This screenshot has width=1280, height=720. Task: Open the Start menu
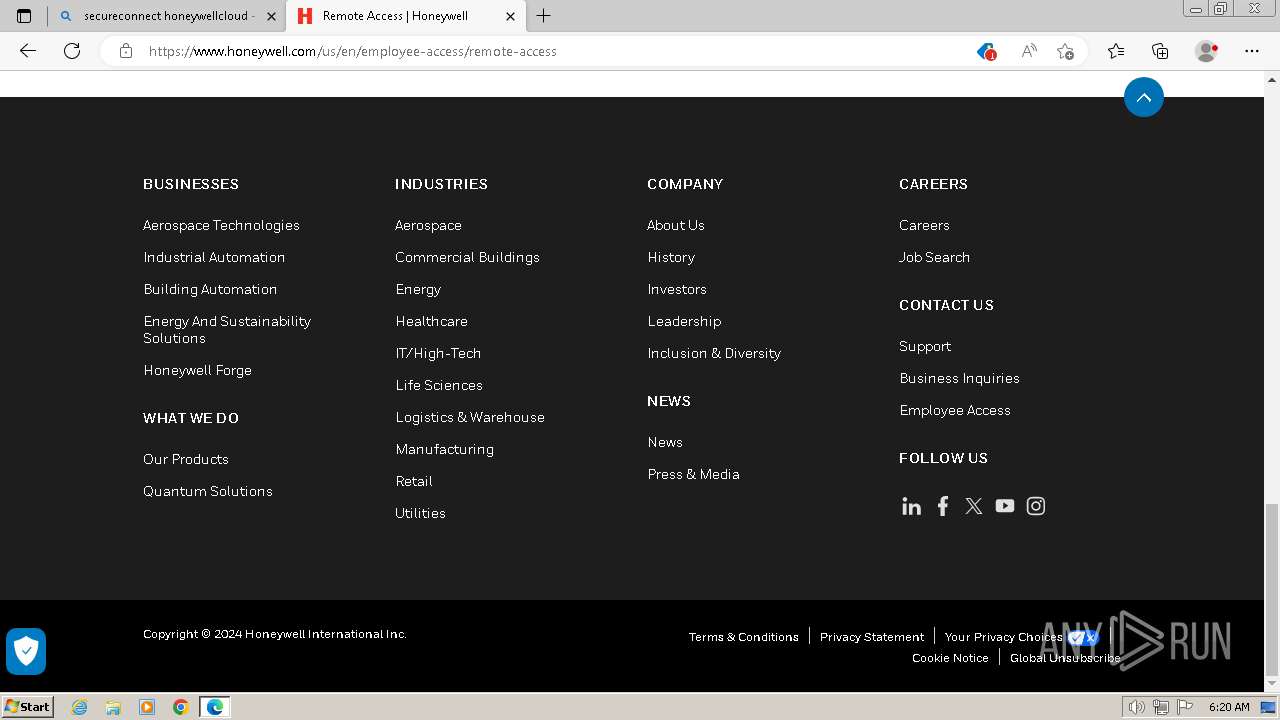28,707
